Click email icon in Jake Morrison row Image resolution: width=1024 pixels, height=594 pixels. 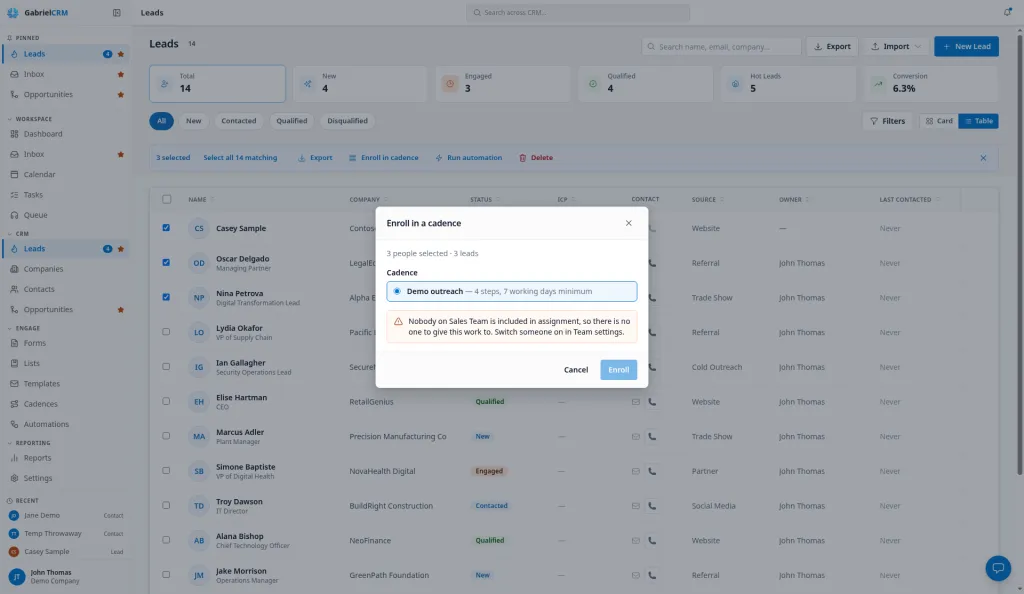coord(635,575)
